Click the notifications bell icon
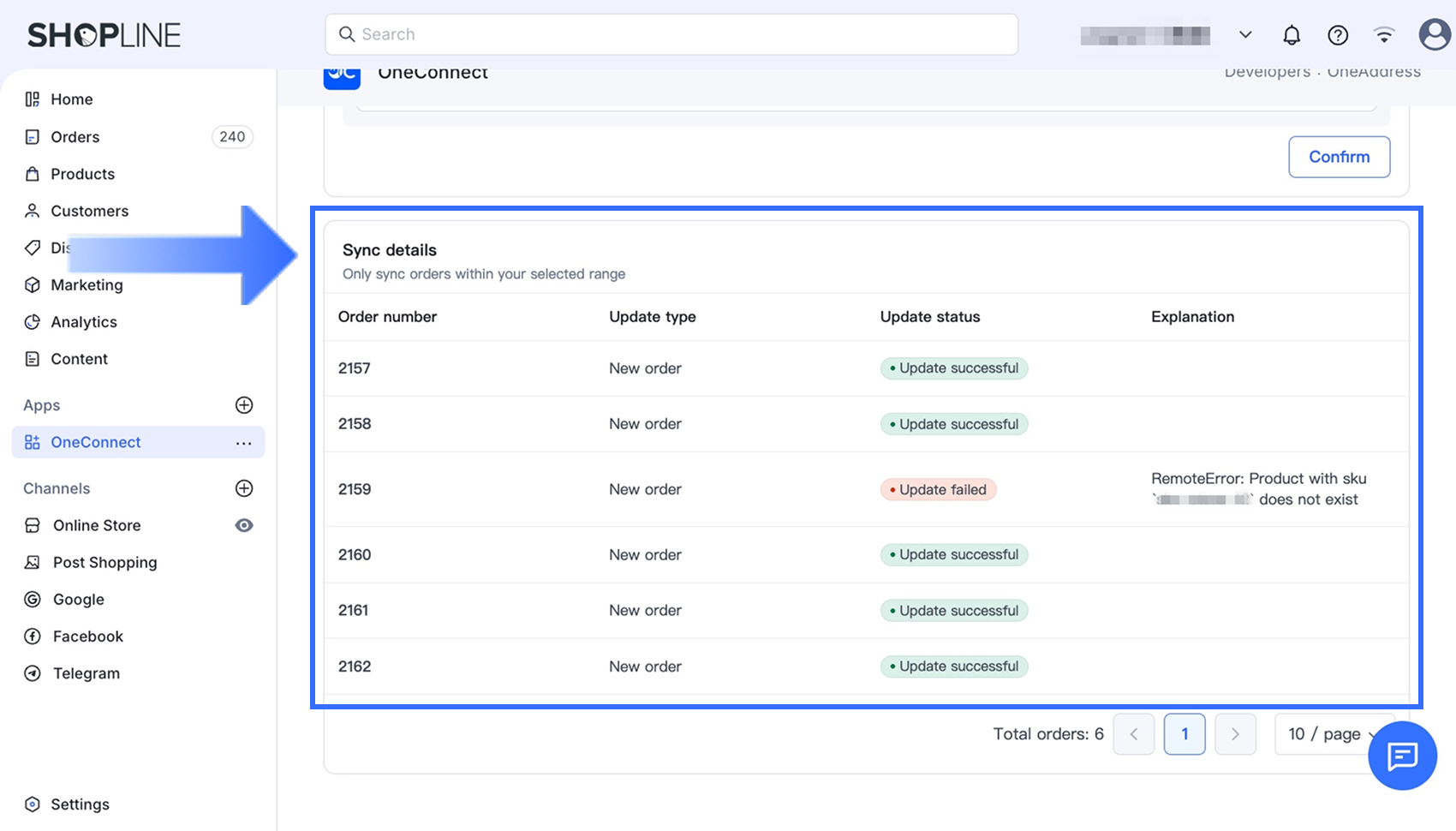This screenshot has height=831, width=1456. point(1292,35)
